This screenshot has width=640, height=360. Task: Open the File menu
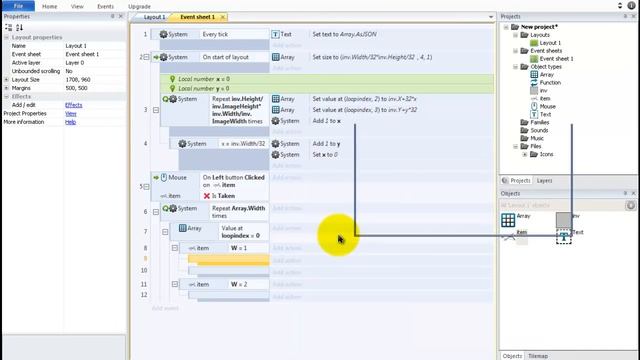18,6
